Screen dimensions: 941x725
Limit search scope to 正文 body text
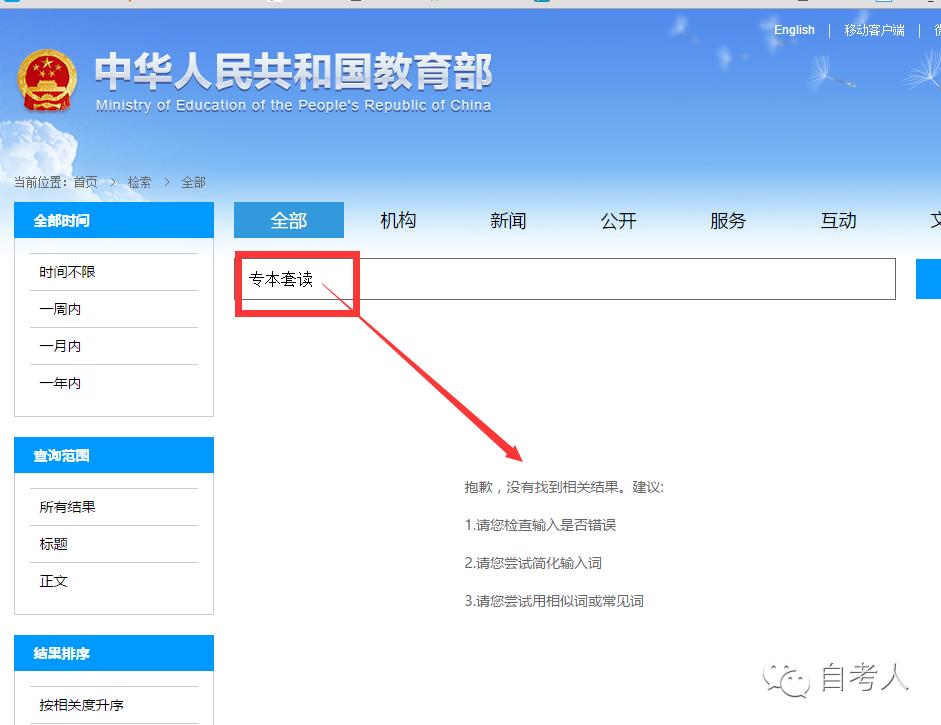[53, 580]
